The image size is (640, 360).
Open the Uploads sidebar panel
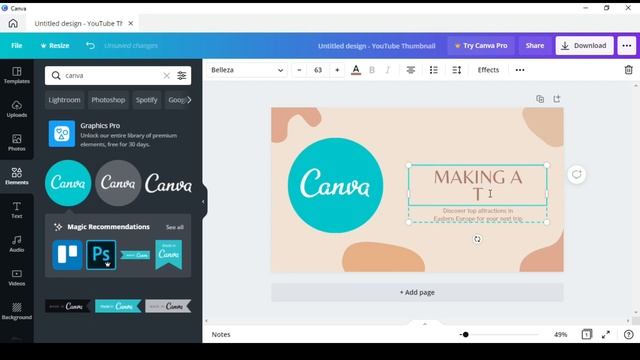[x=17, y=109]
